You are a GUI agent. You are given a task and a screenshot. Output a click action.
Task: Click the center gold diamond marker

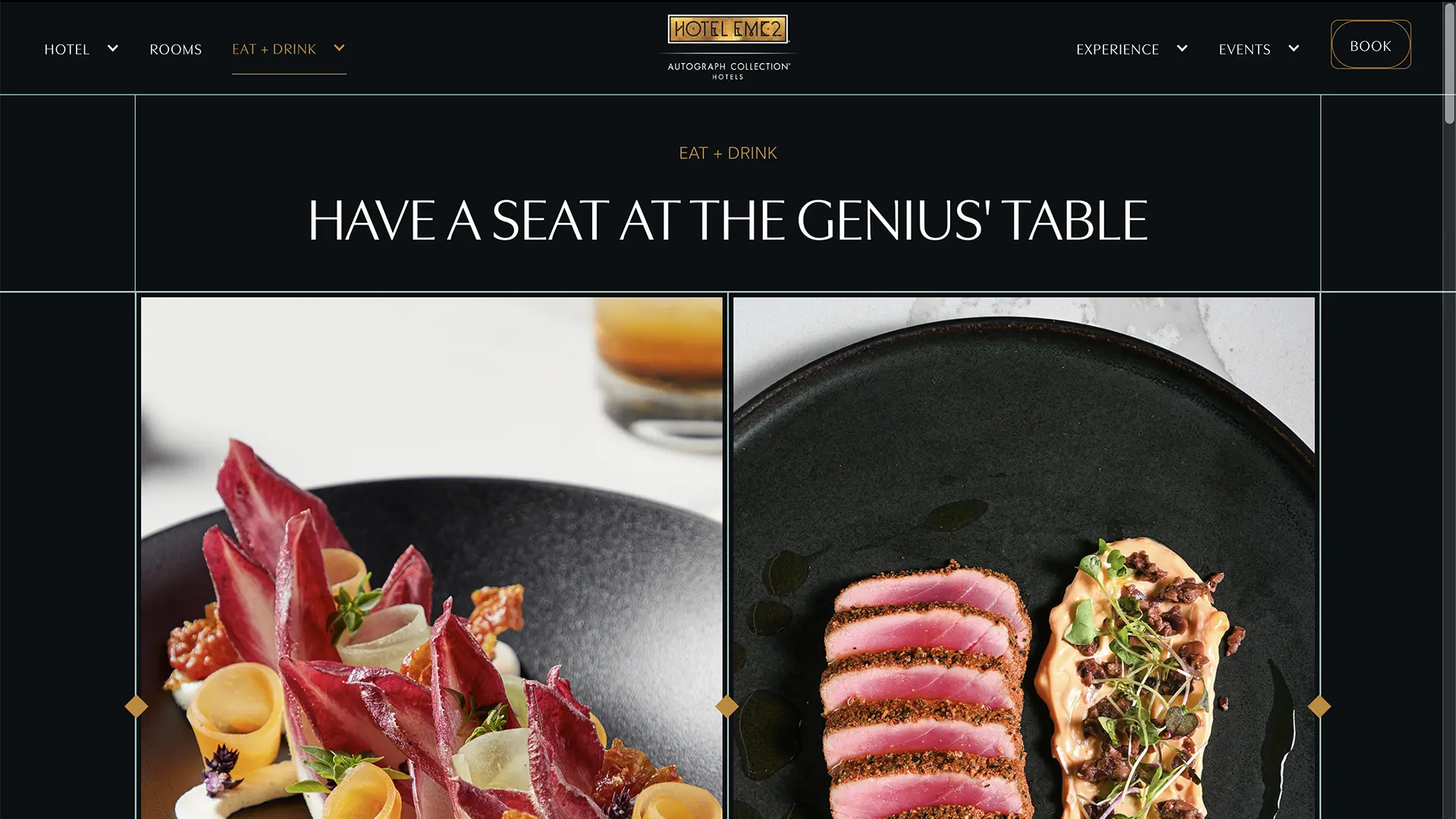point(727,706)
